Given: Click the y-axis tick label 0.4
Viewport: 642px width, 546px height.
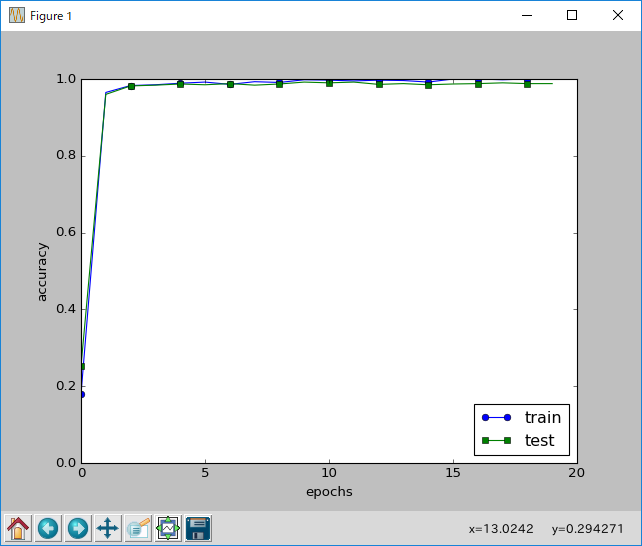Looking at the screenshot, I should (x=66, y=309).
